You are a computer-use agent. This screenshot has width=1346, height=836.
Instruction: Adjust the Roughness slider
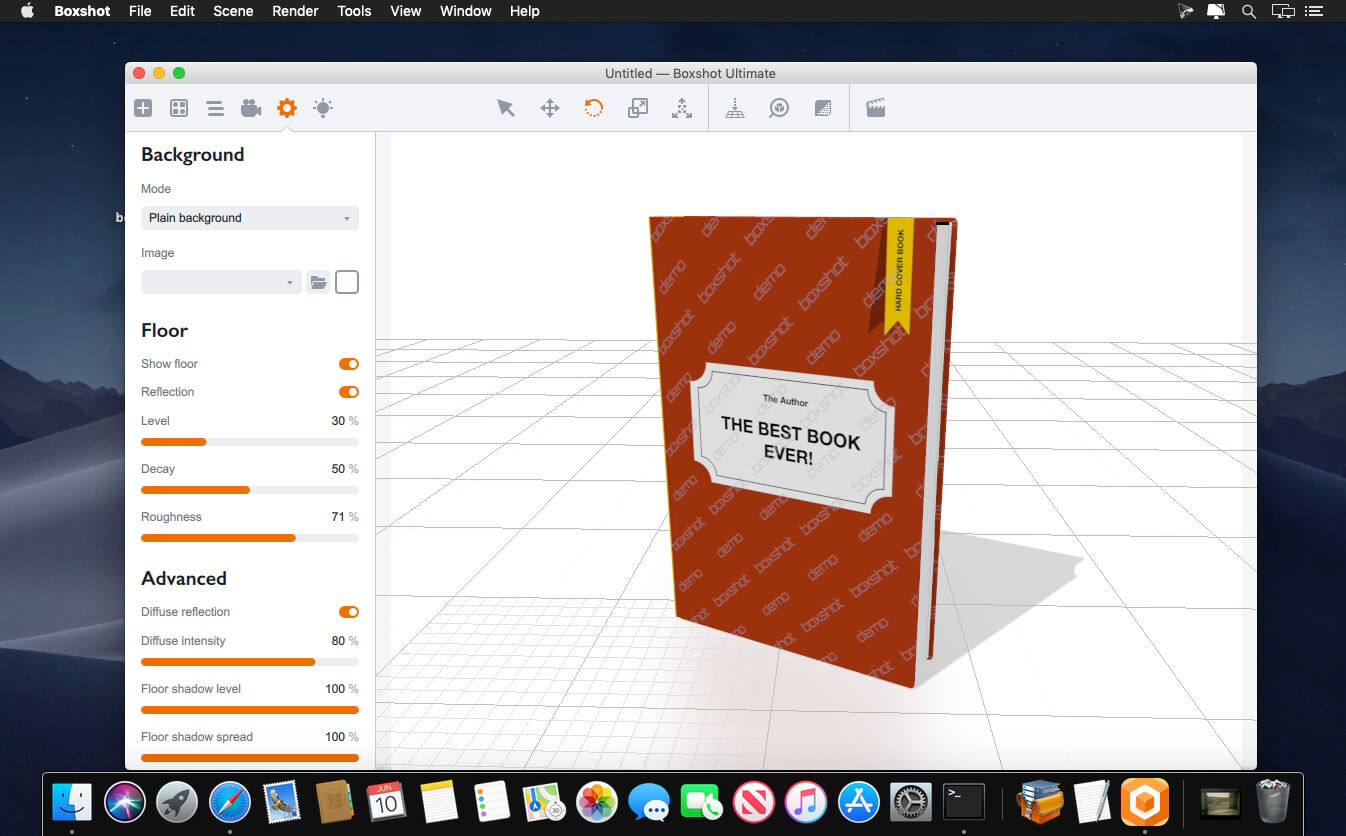(250, 538)
